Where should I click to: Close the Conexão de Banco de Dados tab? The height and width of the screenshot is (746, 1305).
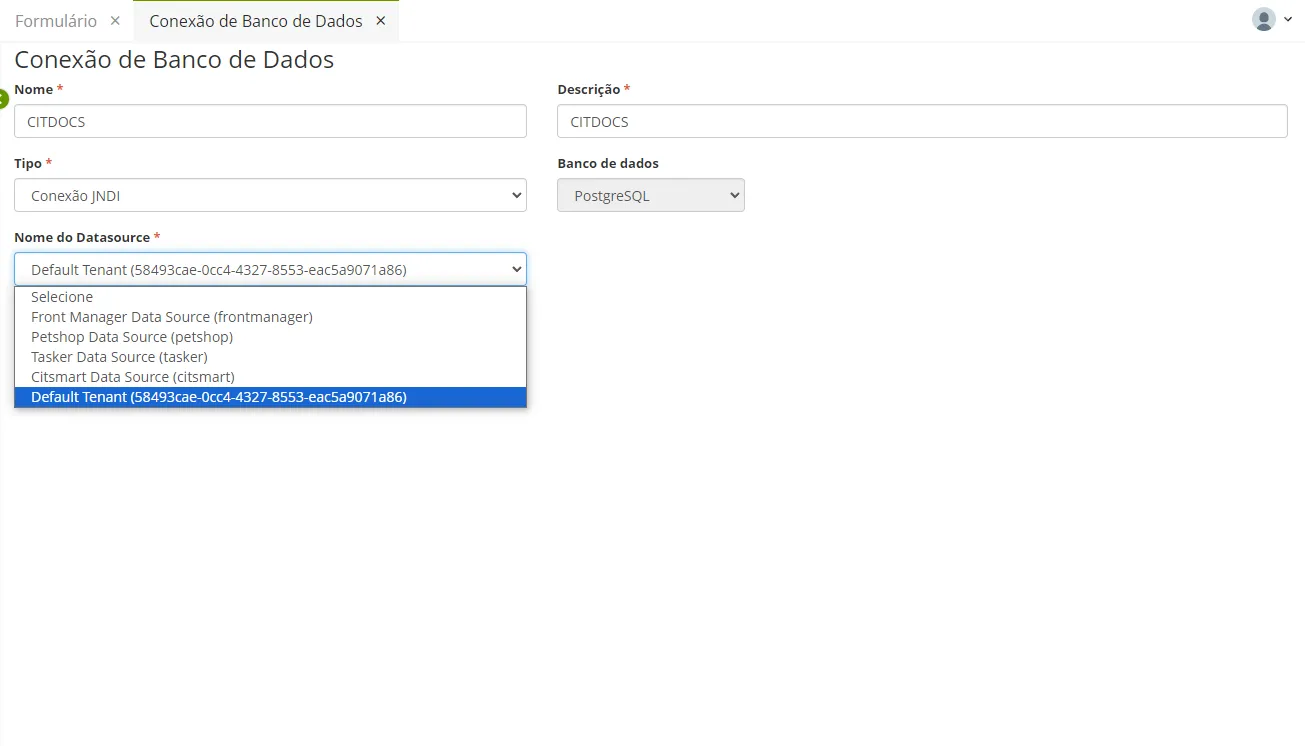[381, 21]
